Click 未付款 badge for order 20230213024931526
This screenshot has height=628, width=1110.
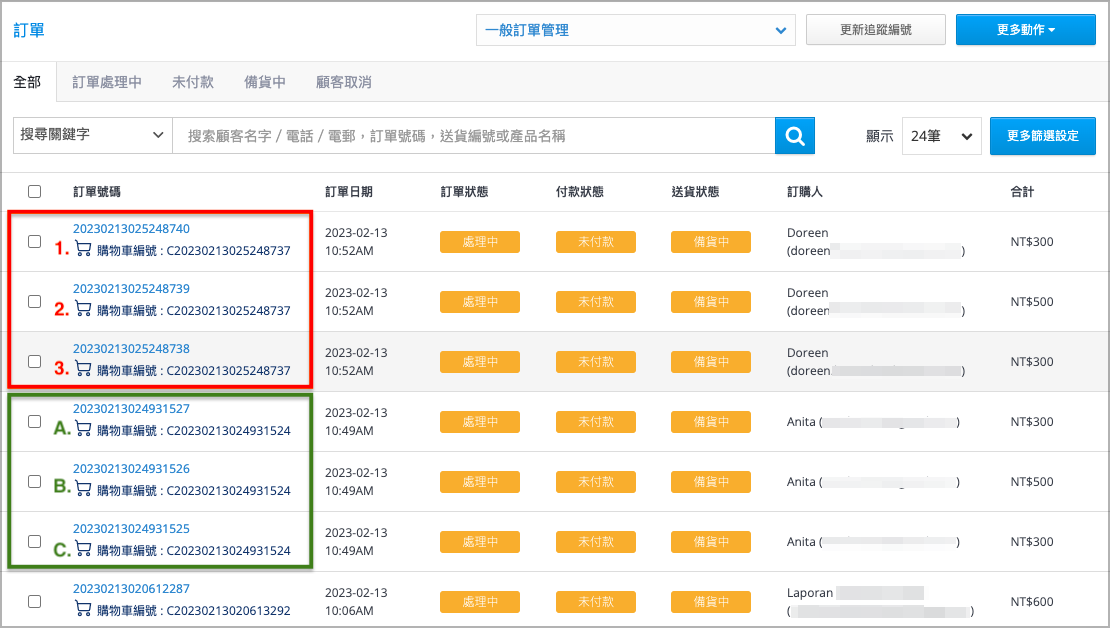(595, 481)
